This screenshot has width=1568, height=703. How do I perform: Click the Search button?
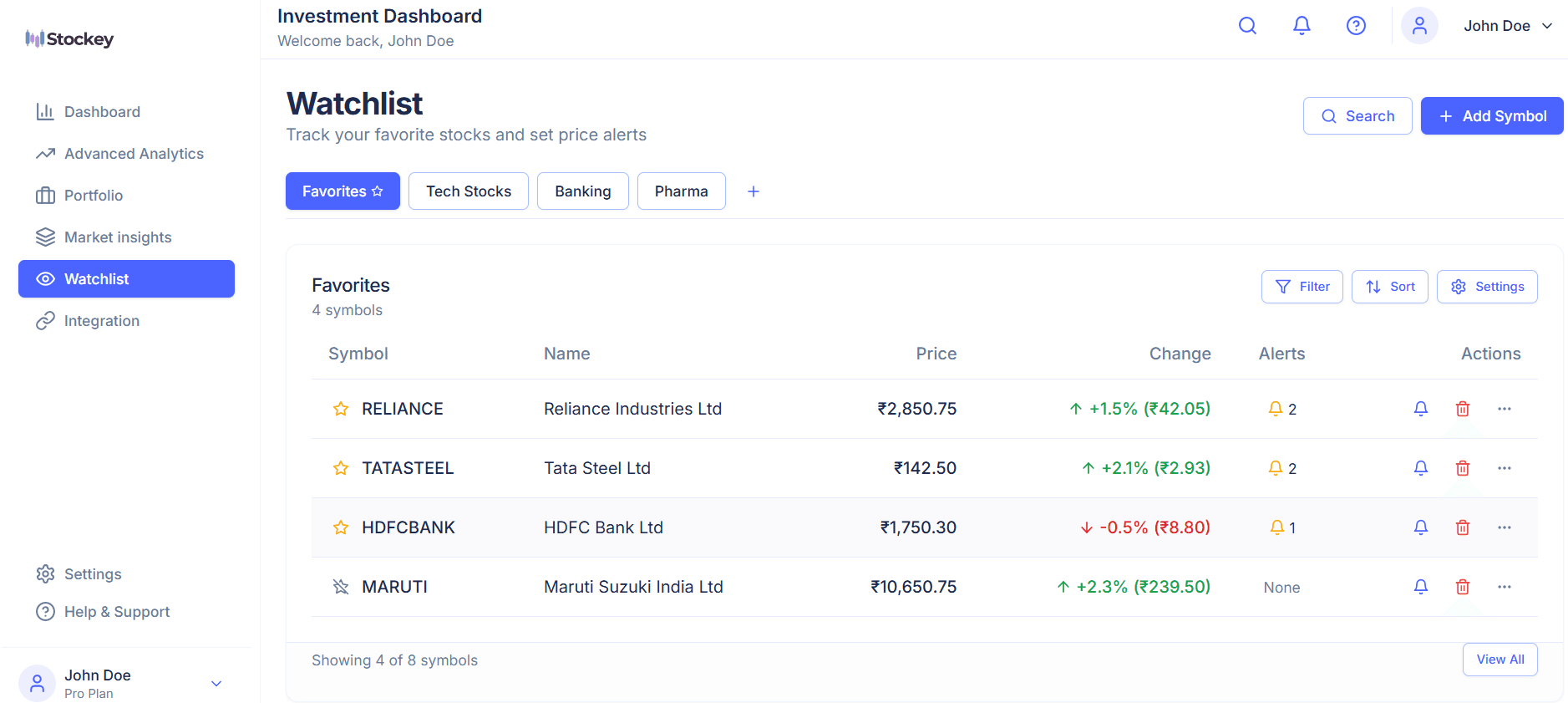click(x=1357, y=116)
